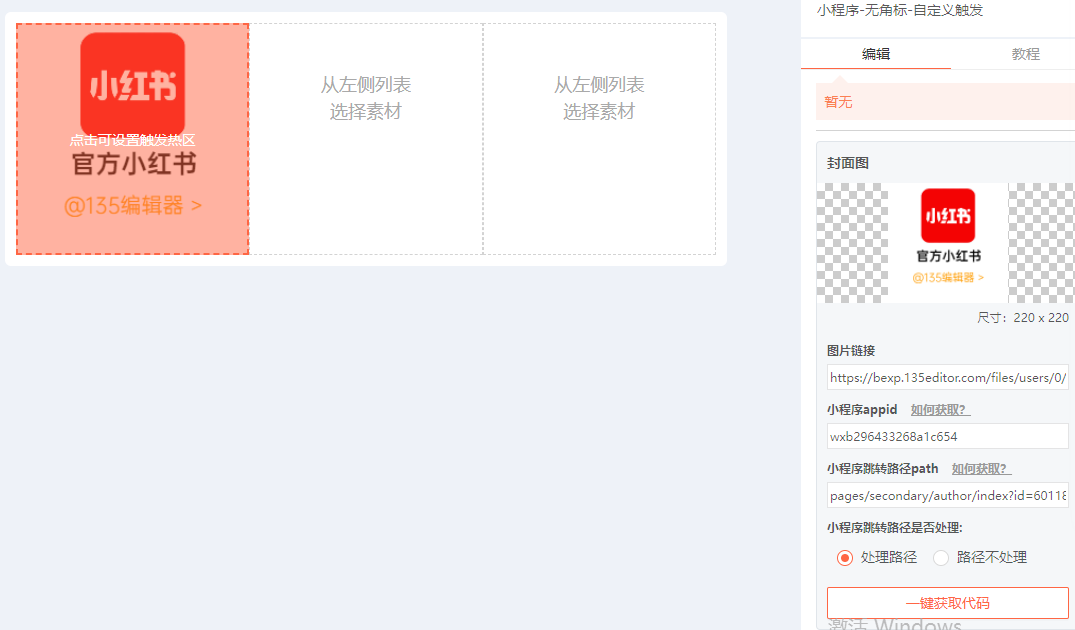Click the @135编辑器 > link text in canvas
Viewport: 1075px width, 630px height.
tap(132, 206)
